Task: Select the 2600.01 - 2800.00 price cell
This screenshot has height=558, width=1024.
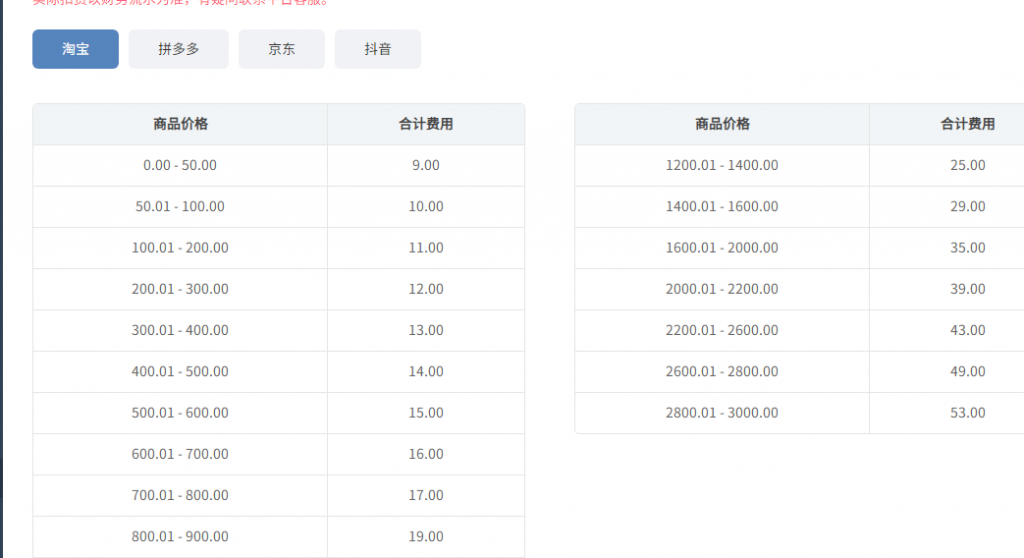Action: pyautogui.click(x=722, y=372)
